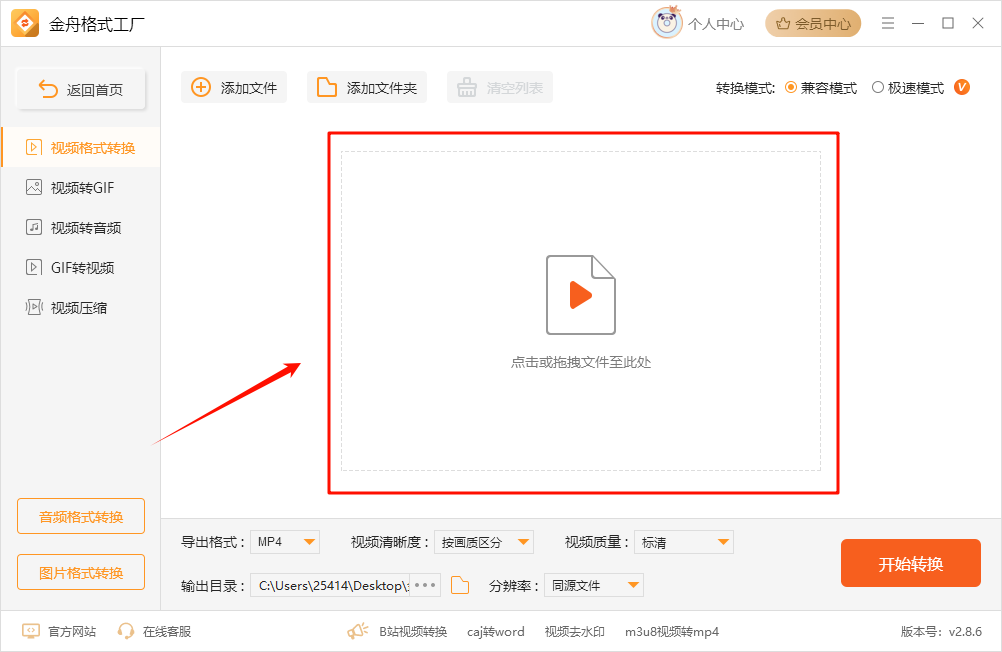Minimize the 金舟格式工厂 window

918,24
